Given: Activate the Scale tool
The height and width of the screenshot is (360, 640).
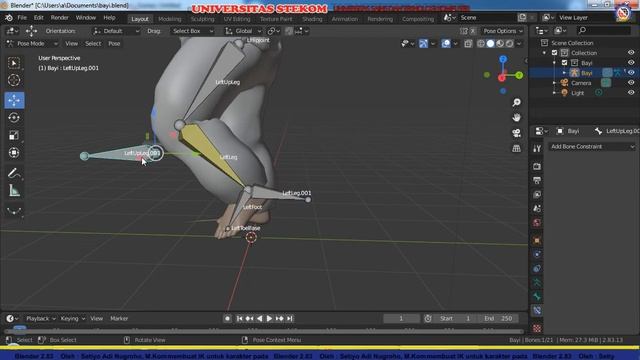Looking at the screenshot, I should 14,135.
